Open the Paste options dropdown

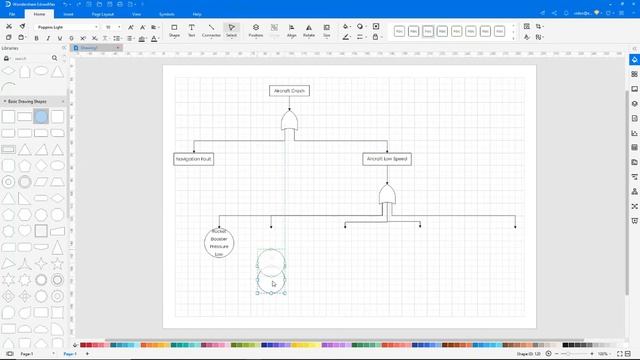pos(26,38)
